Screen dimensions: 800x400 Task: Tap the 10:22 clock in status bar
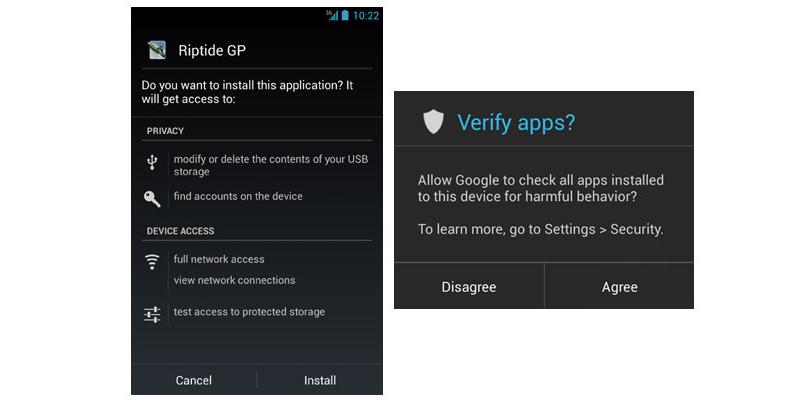pos(366,16)
